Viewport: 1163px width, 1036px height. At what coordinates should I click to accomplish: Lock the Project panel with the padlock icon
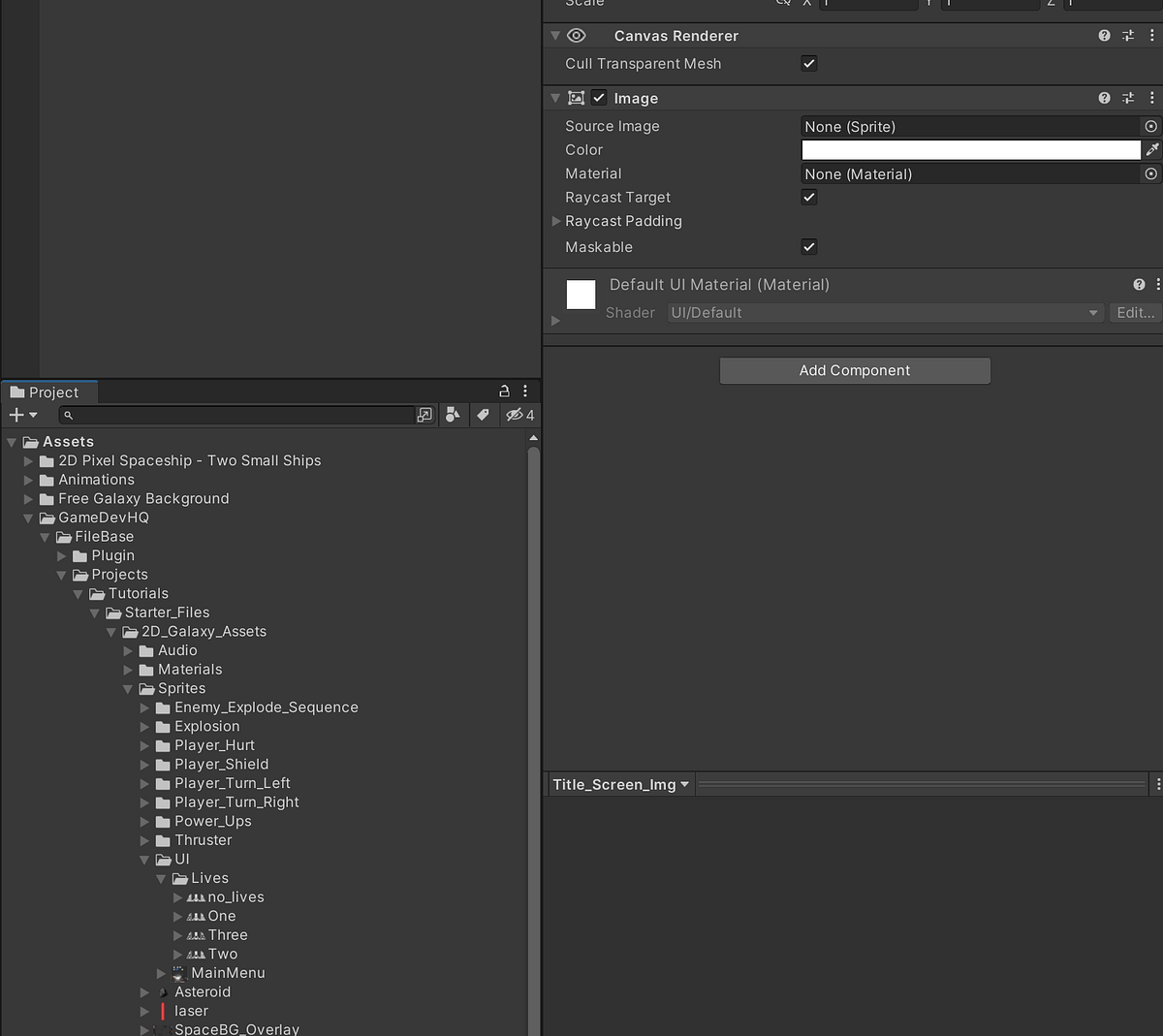[x=504, y=391]
